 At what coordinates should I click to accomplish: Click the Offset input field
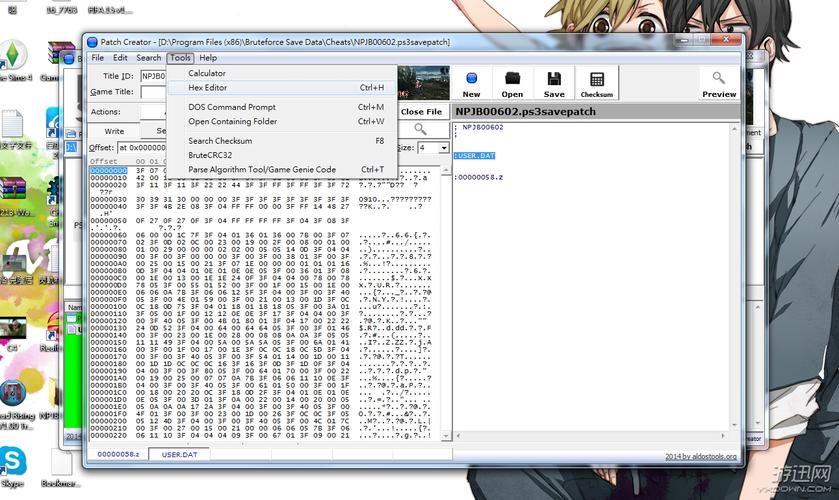[x=142, y=148]
